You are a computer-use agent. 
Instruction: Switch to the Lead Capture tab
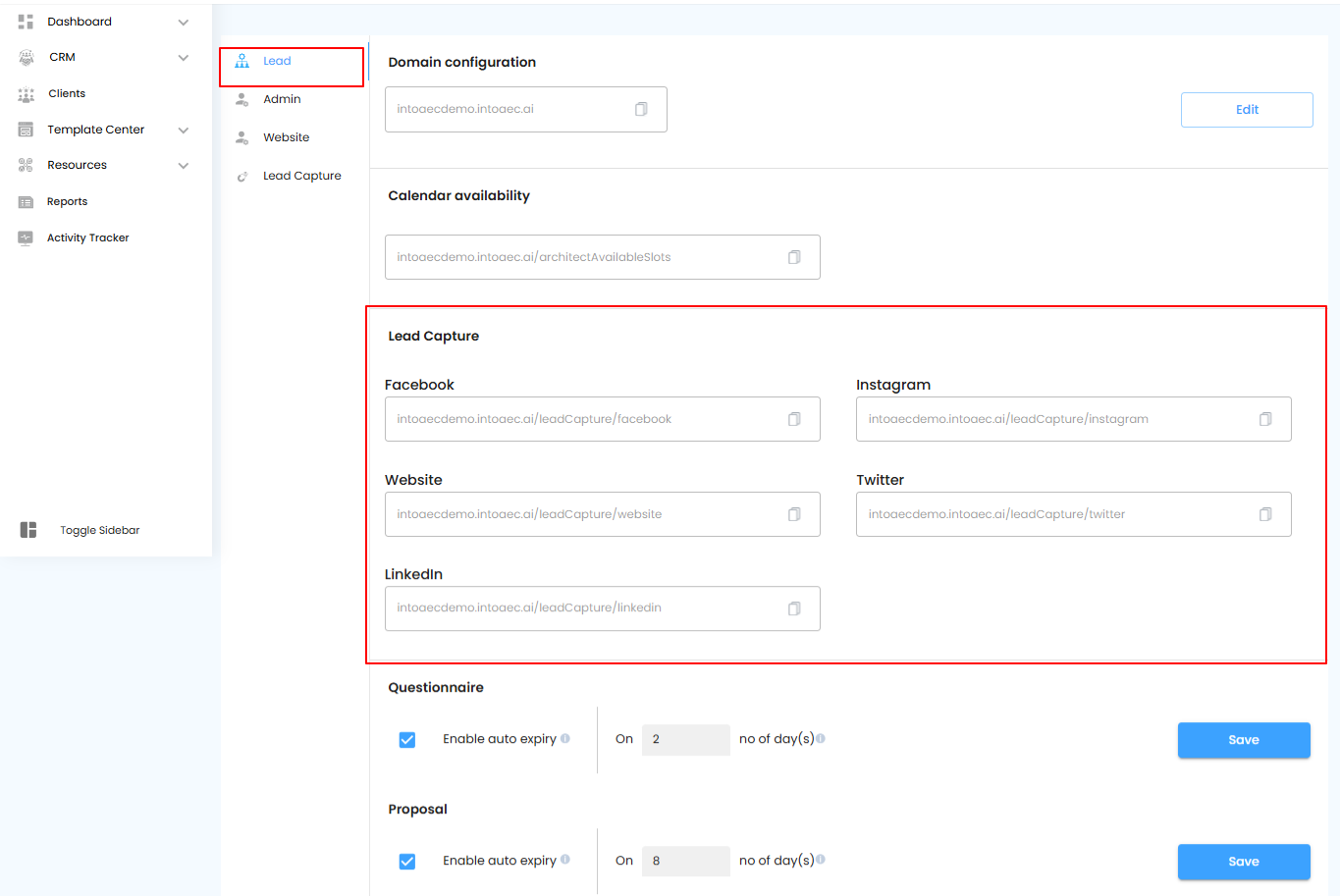[x=301, y=176]
